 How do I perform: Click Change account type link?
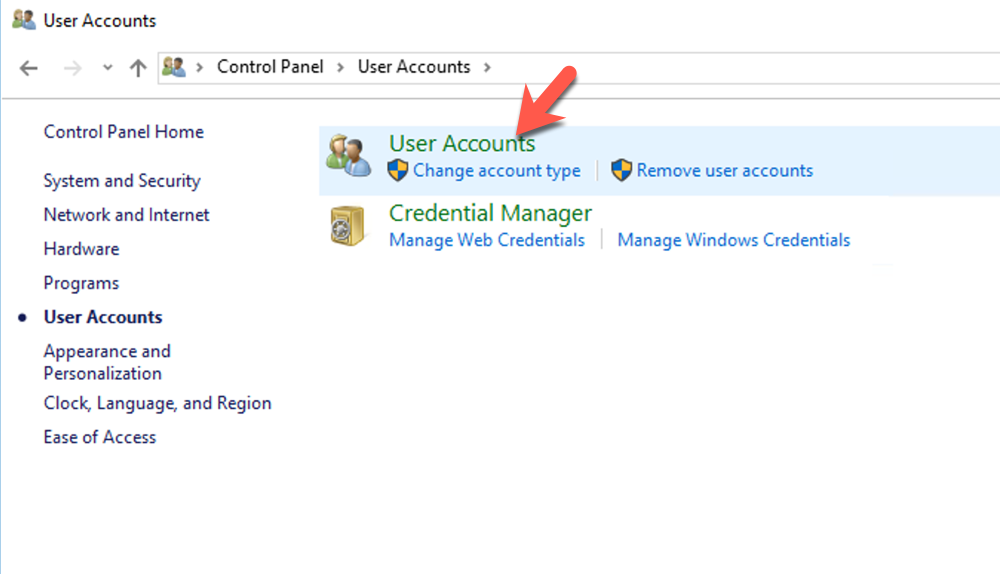(x=497, y=171)
